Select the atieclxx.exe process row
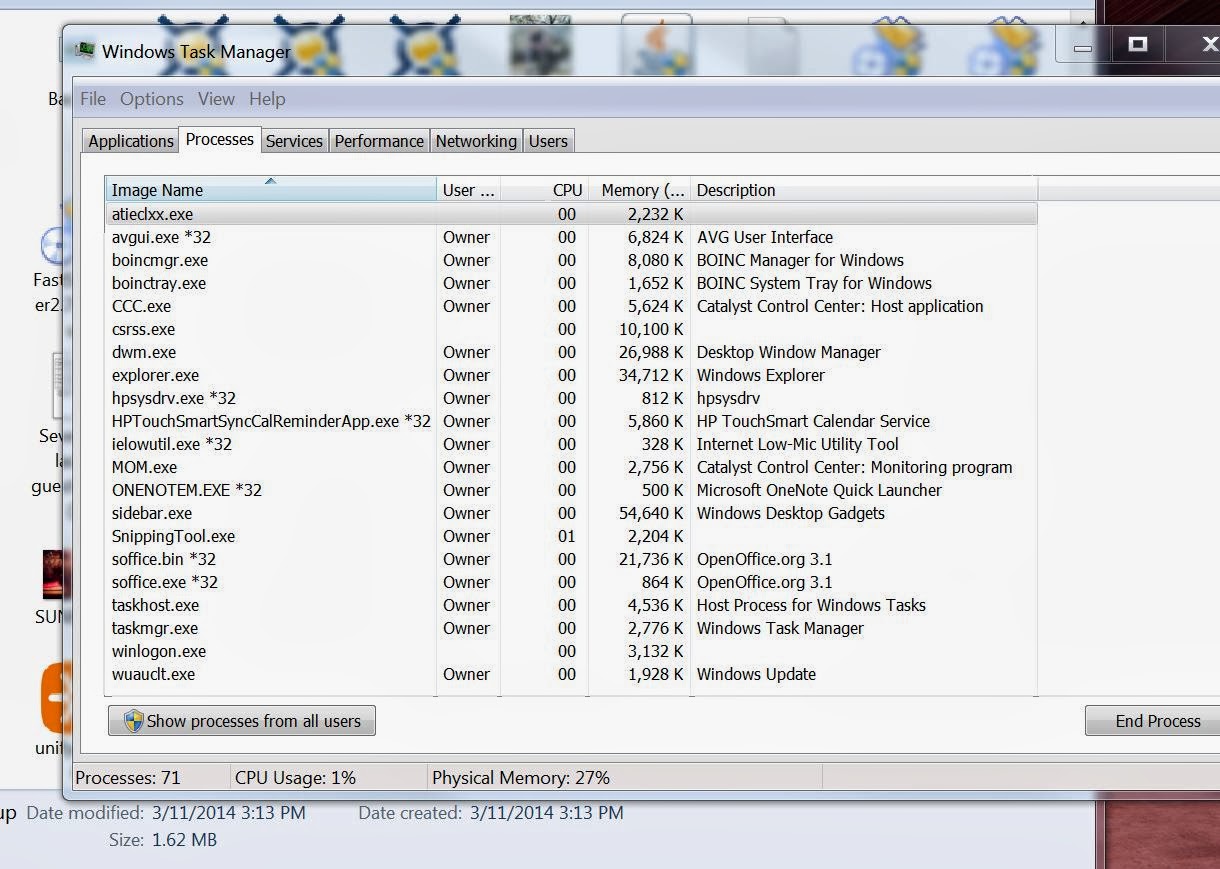Screen dimensions: 1220x869 571,214
